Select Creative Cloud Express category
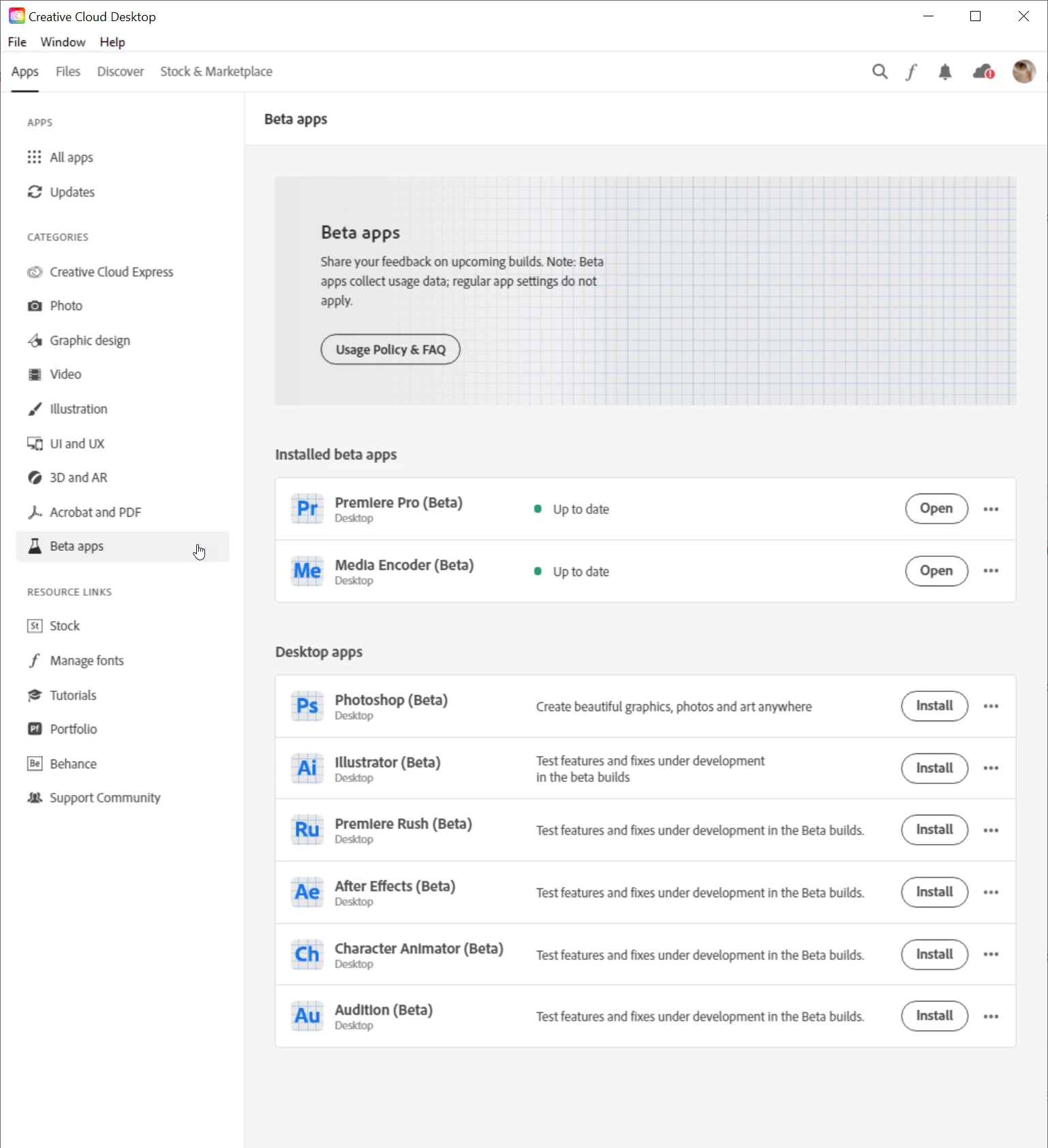 (x=123, y=272)
